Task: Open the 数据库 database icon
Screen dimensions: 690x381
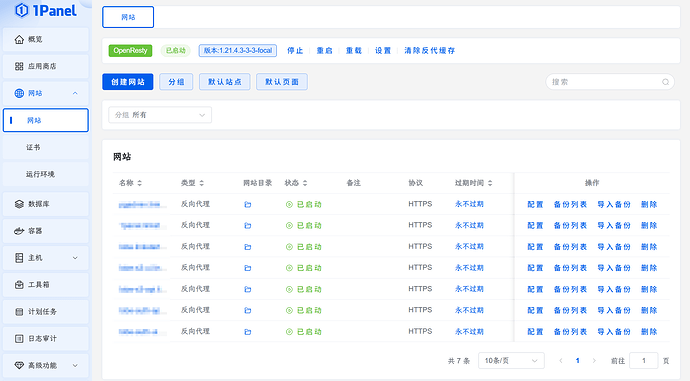Action: pos(19,204)
